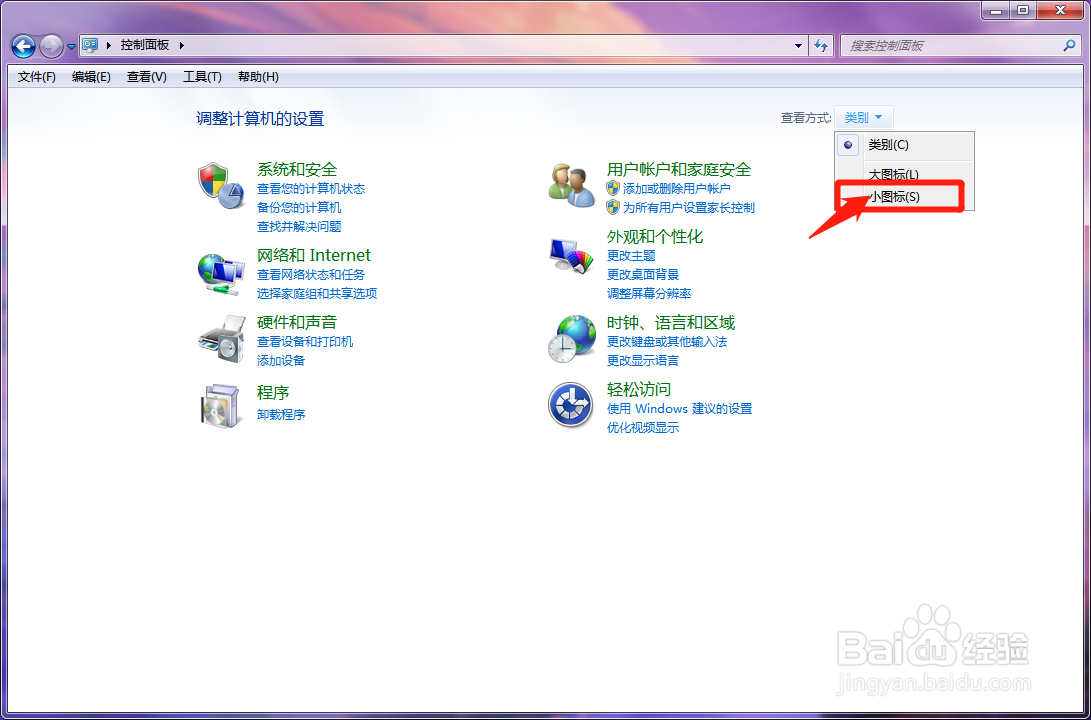Expand breadcrumb arrow before 控制面板
The width and height of the screenshot is (1091, 720).
tap(109, 45)
